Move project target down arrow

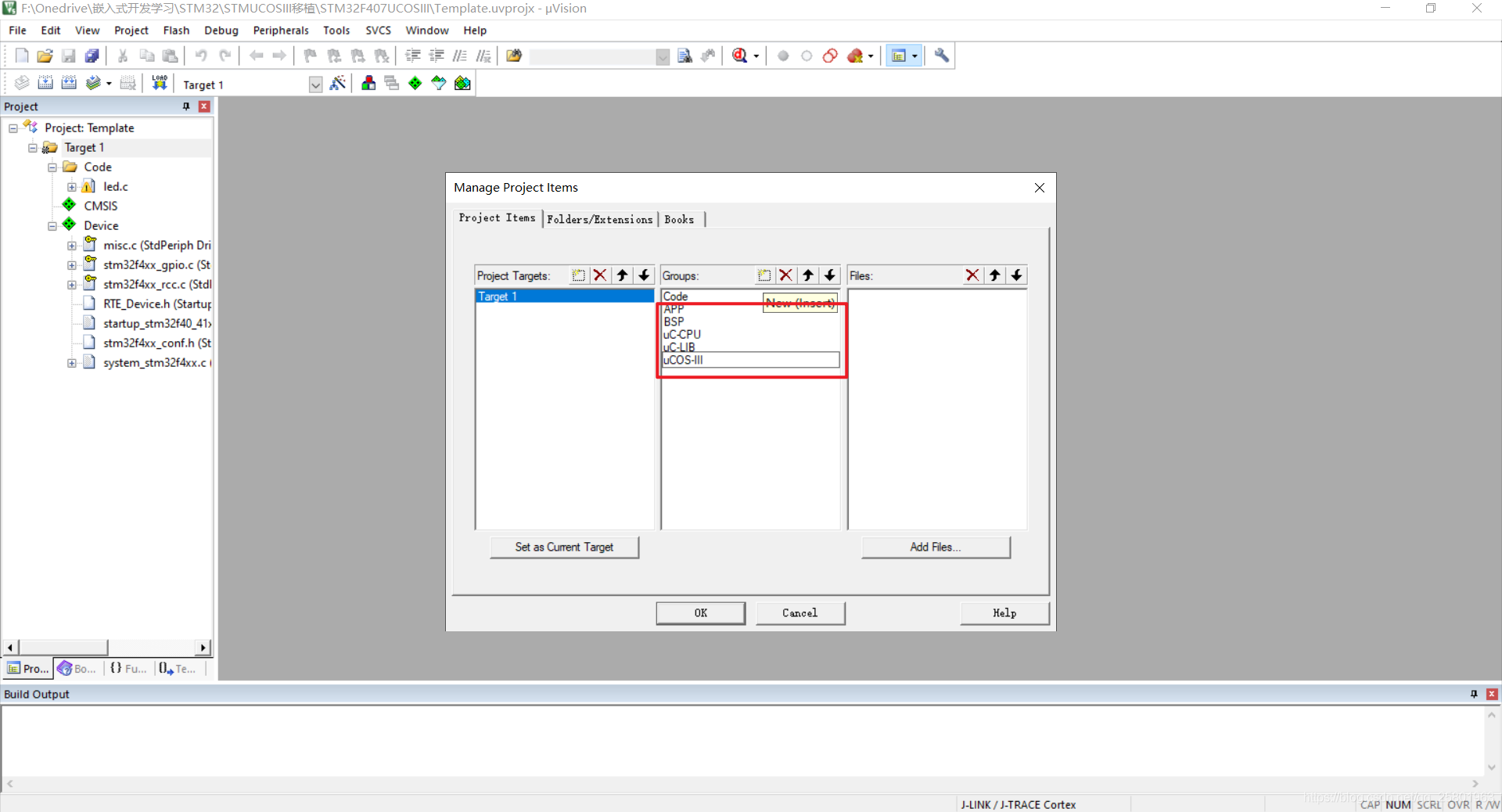click(x=644, y=275)
